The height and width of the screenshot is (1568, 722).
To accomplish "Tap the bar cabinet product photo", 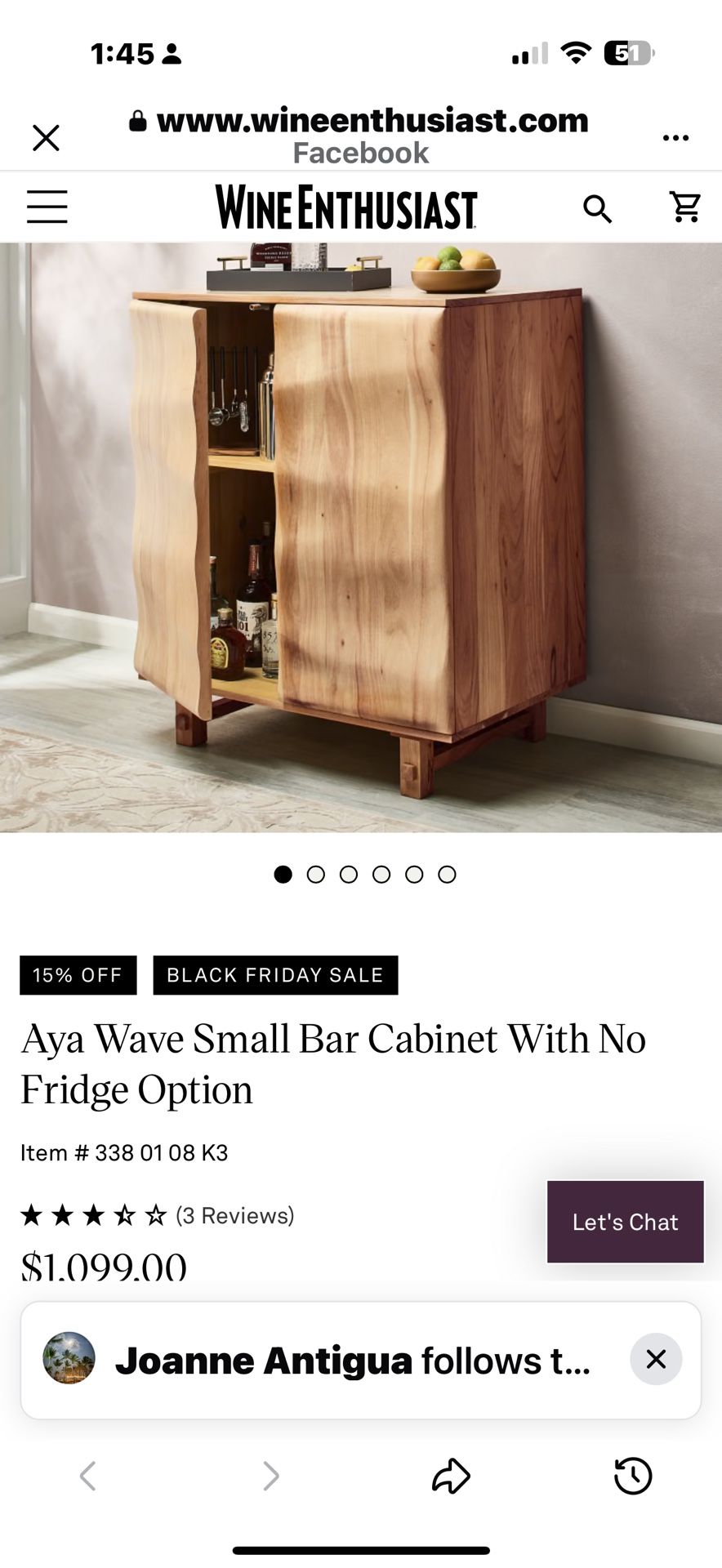I will tap(361, 537).
